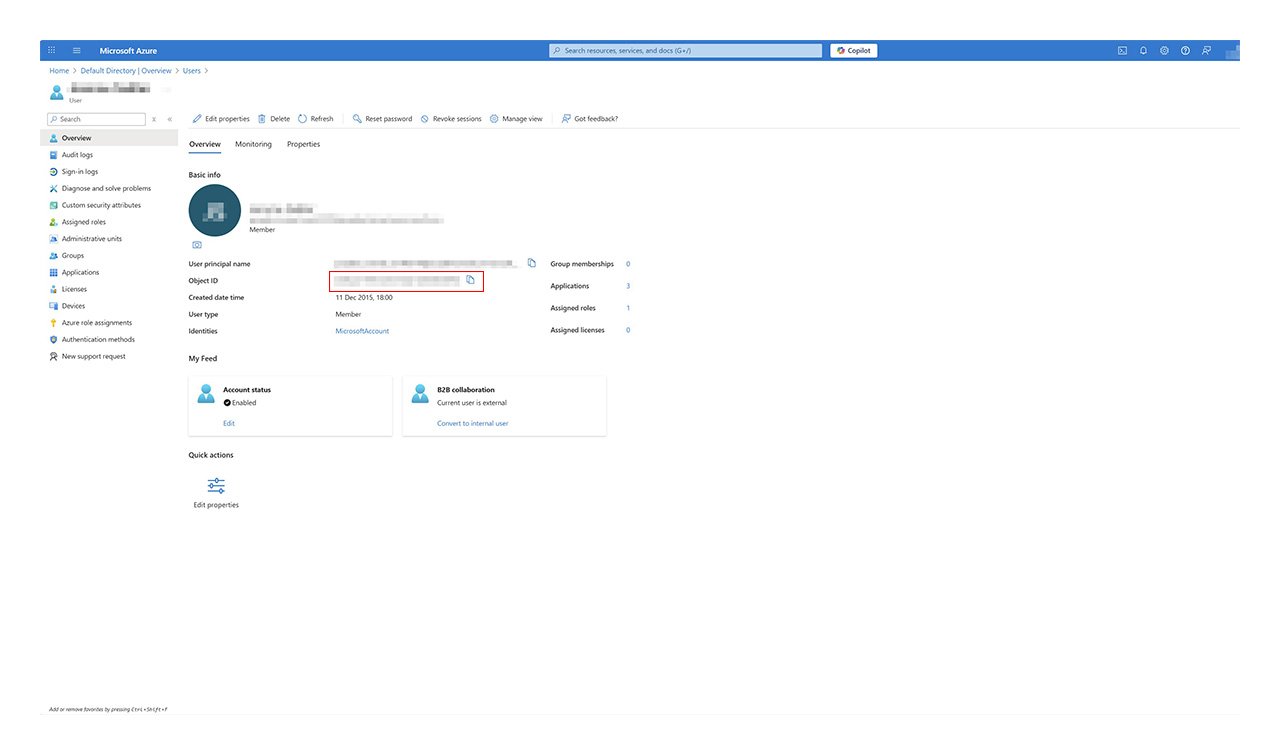Open Cloud Shell from the top bar
This screenshot has width=1280, height=755.
tap(1122, 50)
